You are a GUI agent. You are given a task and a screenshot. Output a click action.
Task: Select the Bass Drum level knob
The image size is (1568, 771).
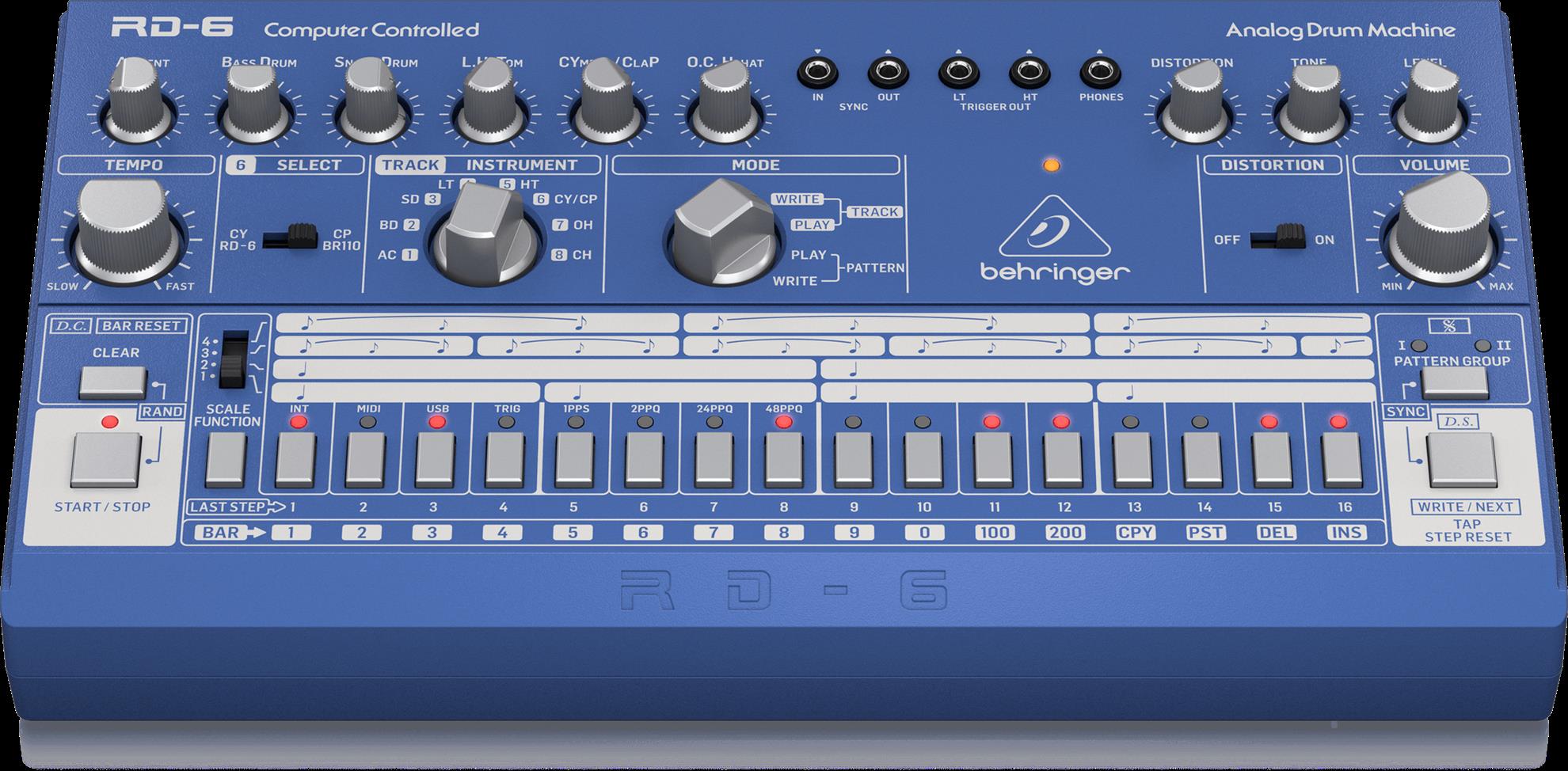tap(252, 103)
